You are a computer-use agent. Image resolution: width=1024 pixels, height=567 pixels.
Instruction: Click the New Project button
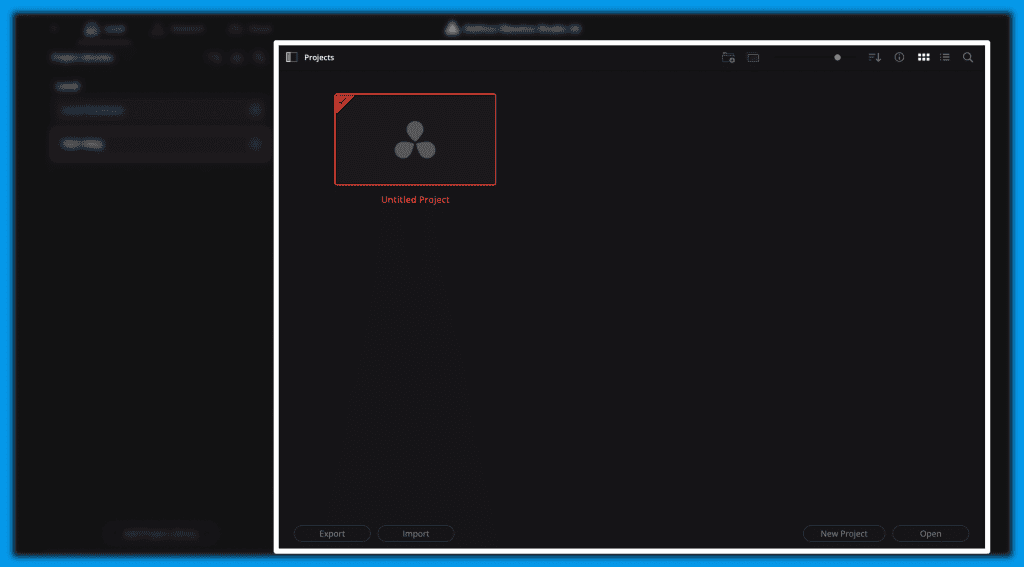point(844,534)
